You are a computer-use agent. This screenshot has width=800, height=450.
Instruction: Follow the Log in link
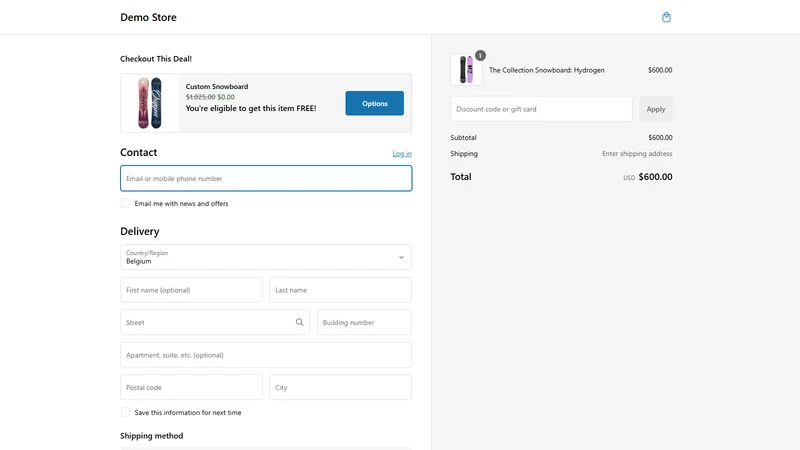click(x=402, y=154)
